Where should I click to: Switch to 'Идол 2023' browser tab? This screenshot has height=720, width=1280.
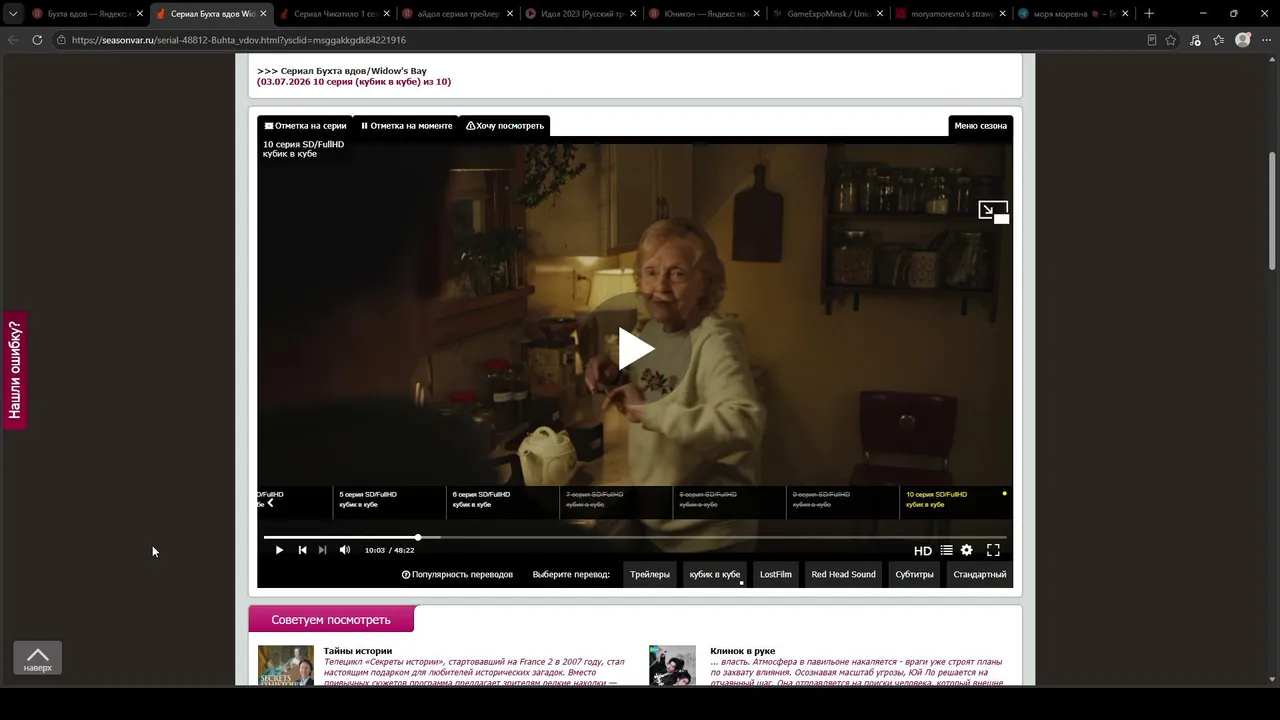(581, 14)
